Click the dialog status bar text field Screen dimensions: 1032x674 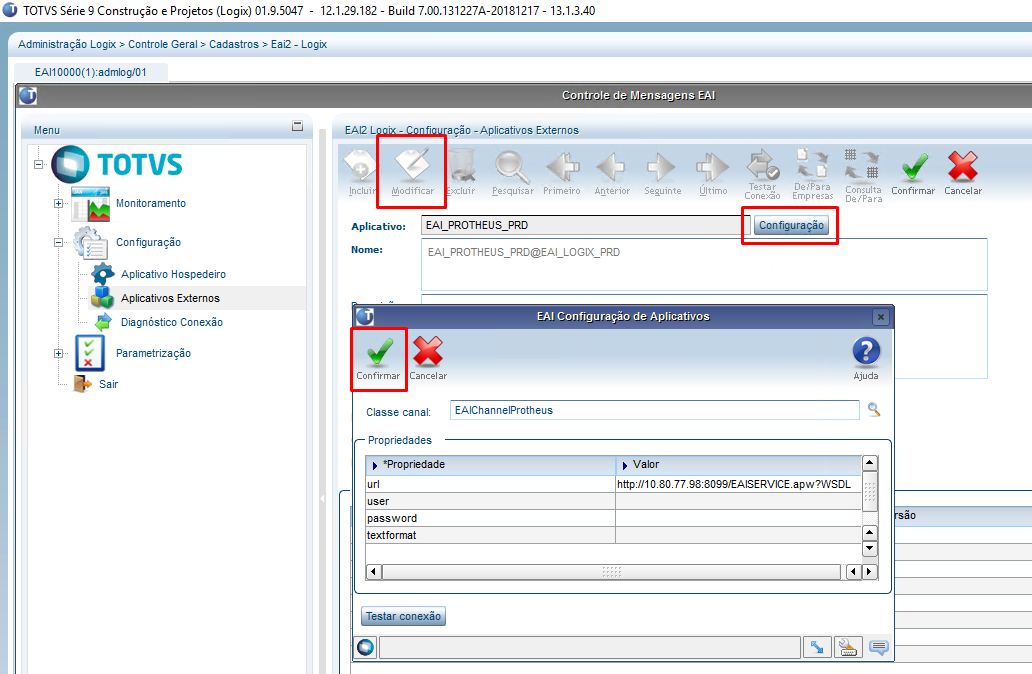590,648
